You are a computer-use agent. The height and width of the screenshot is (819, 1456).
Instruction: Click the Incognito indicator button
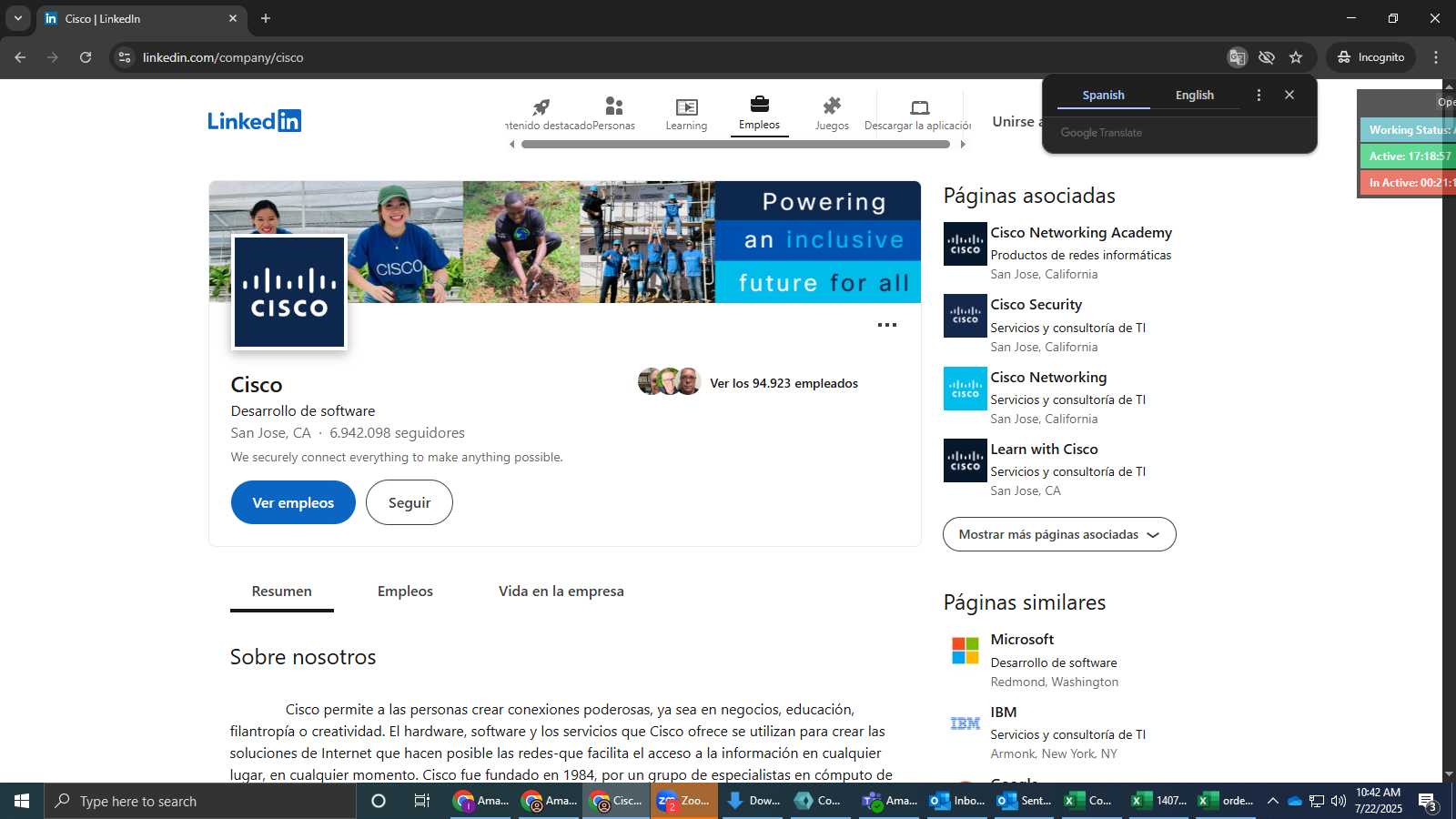[1370, 57]
